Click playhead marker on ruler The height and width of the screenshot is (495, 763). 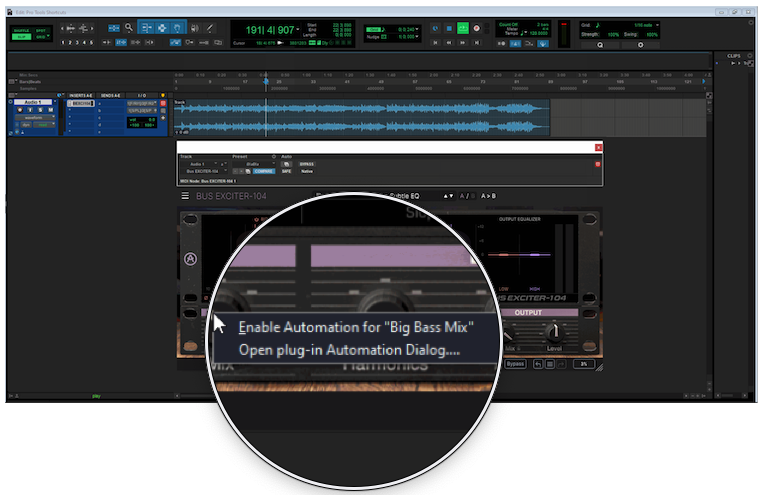(x=266, y=81)
